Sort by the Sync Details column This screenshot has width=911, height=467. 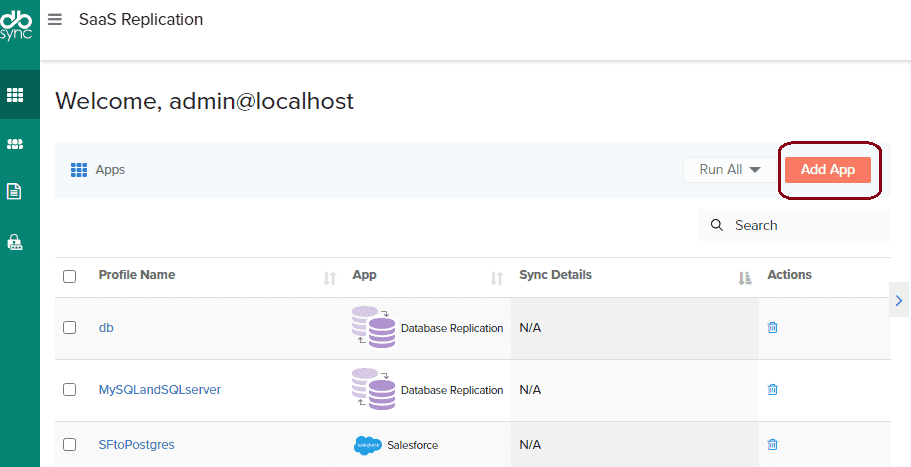743,279
